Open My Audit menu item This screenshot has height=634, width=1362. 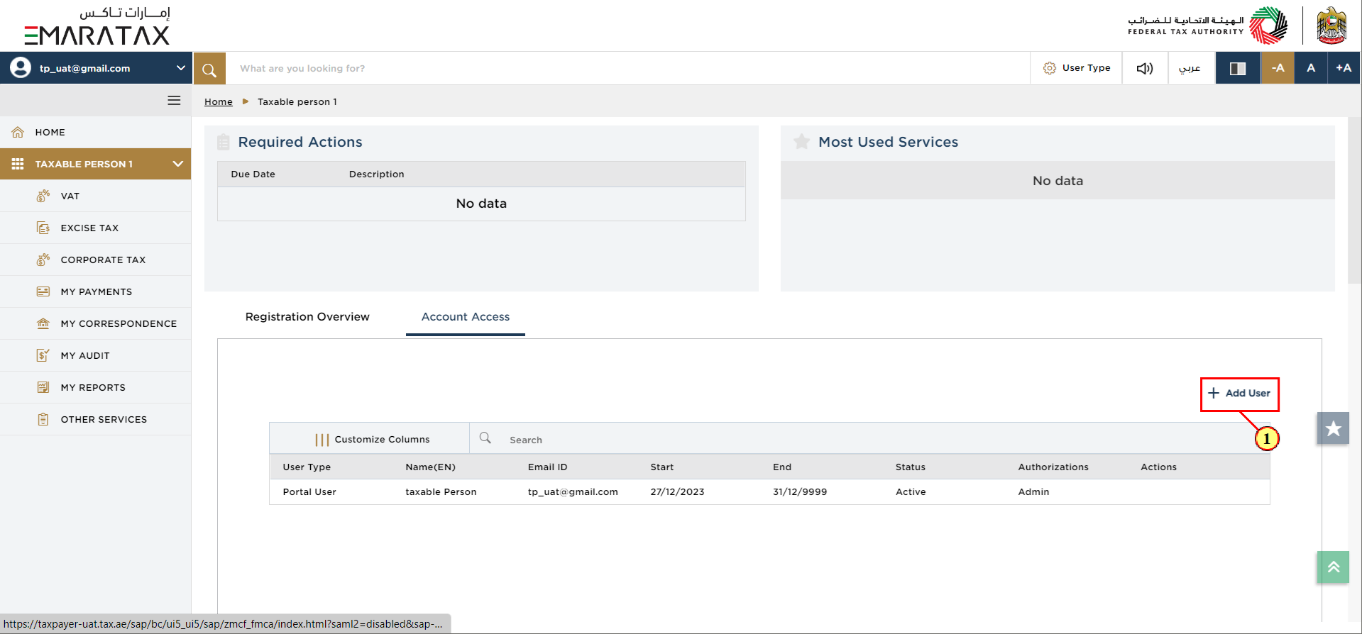pyautogui.click(x=95, y=355)
